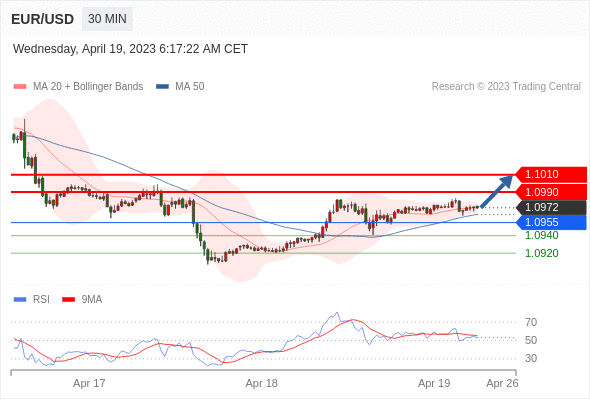Click the RSI legend label
590x400 pixels.
click(x=41, y=300)
